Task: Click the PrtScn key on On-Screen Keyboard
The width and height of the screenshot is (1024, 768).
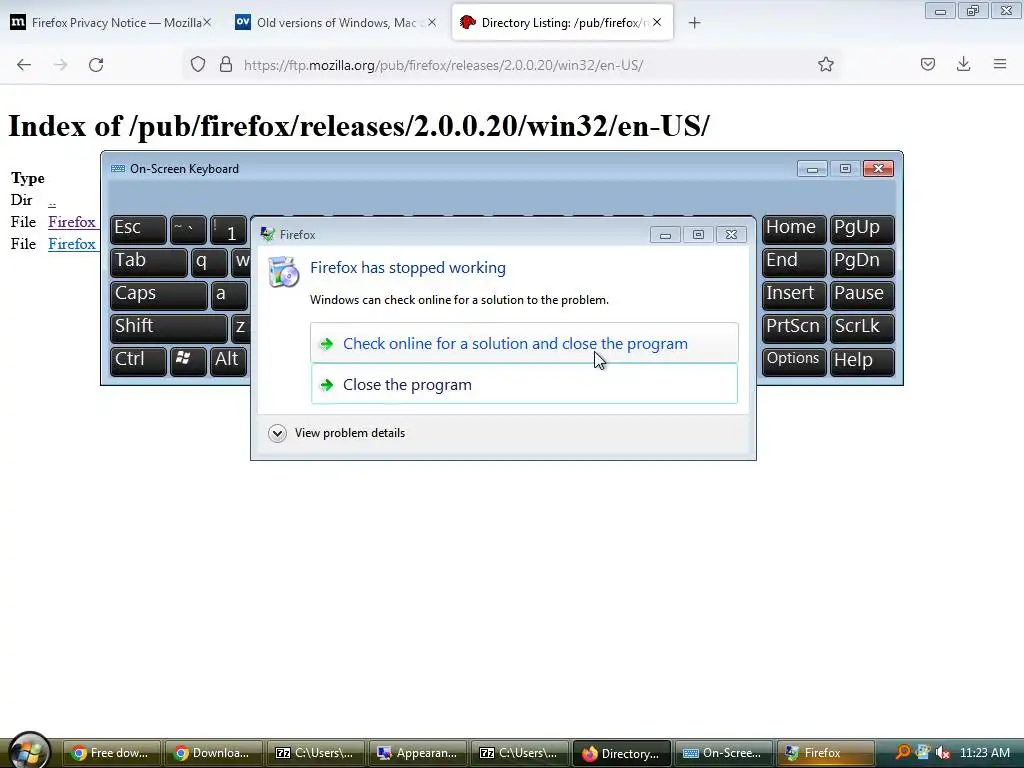Action: point(794,328)
